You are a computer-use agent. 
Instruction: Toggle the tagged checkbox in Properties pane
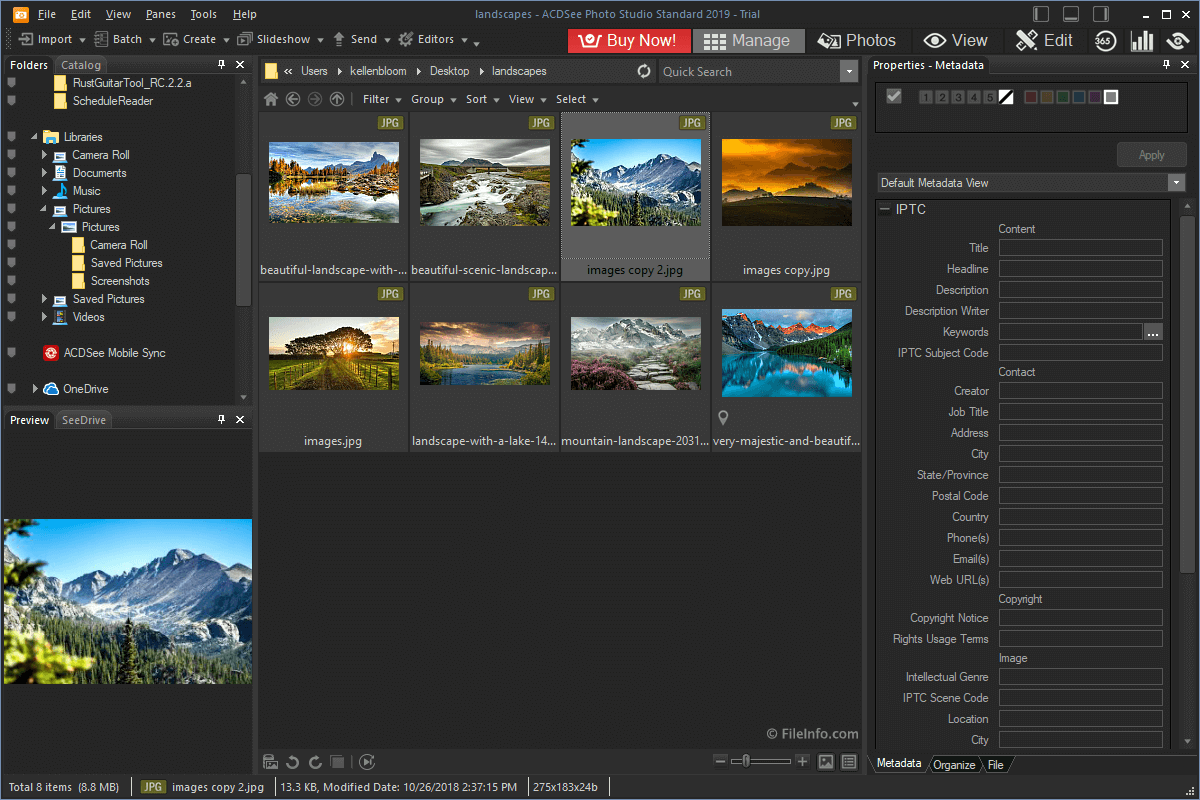pyautogui.click(x=894, y=96)
